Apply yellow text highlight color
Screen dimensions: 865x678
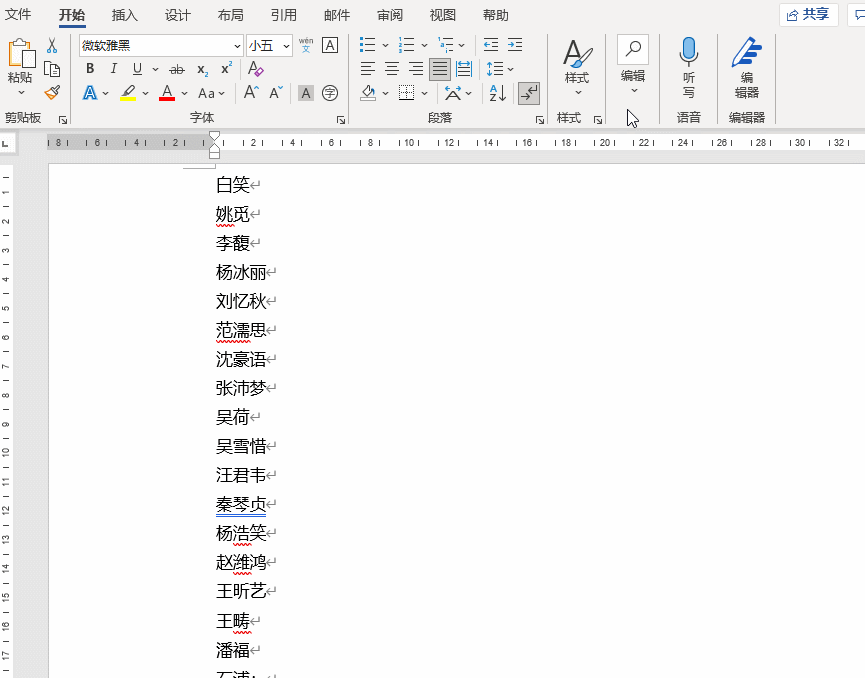coord(128,93)
